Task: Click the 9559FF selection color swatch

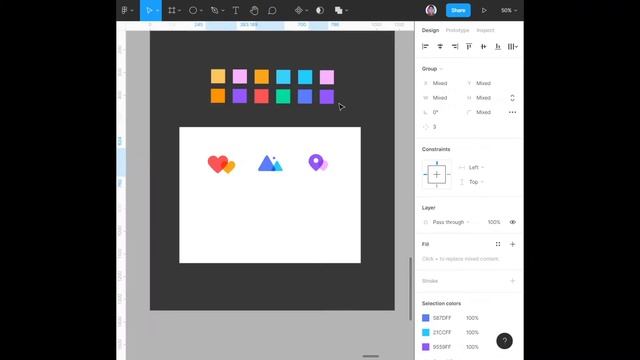Action: tap(426, 347)
